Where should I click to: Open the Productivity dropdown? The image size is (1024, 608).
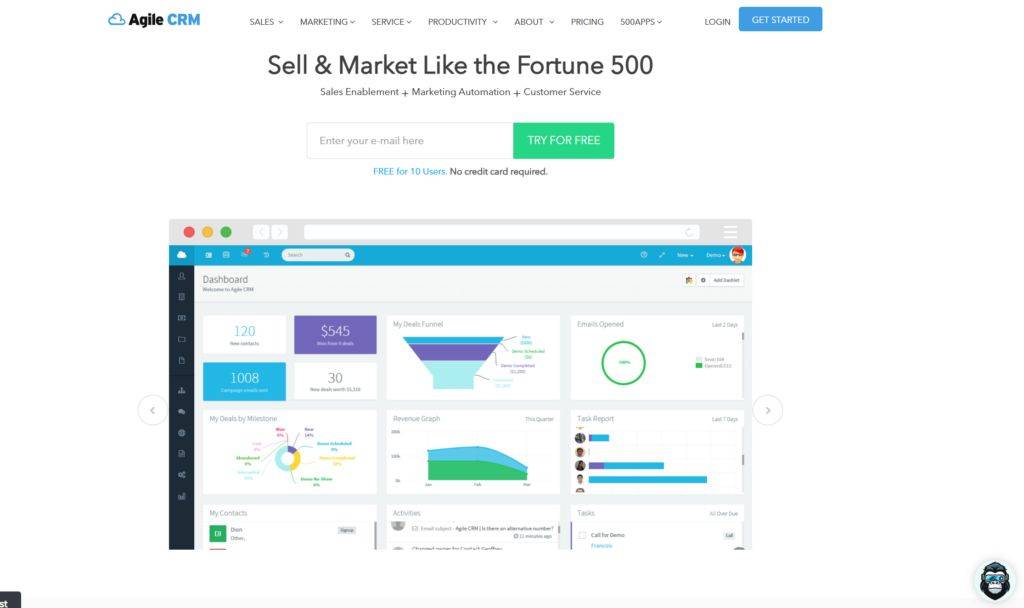coord(462,22)
